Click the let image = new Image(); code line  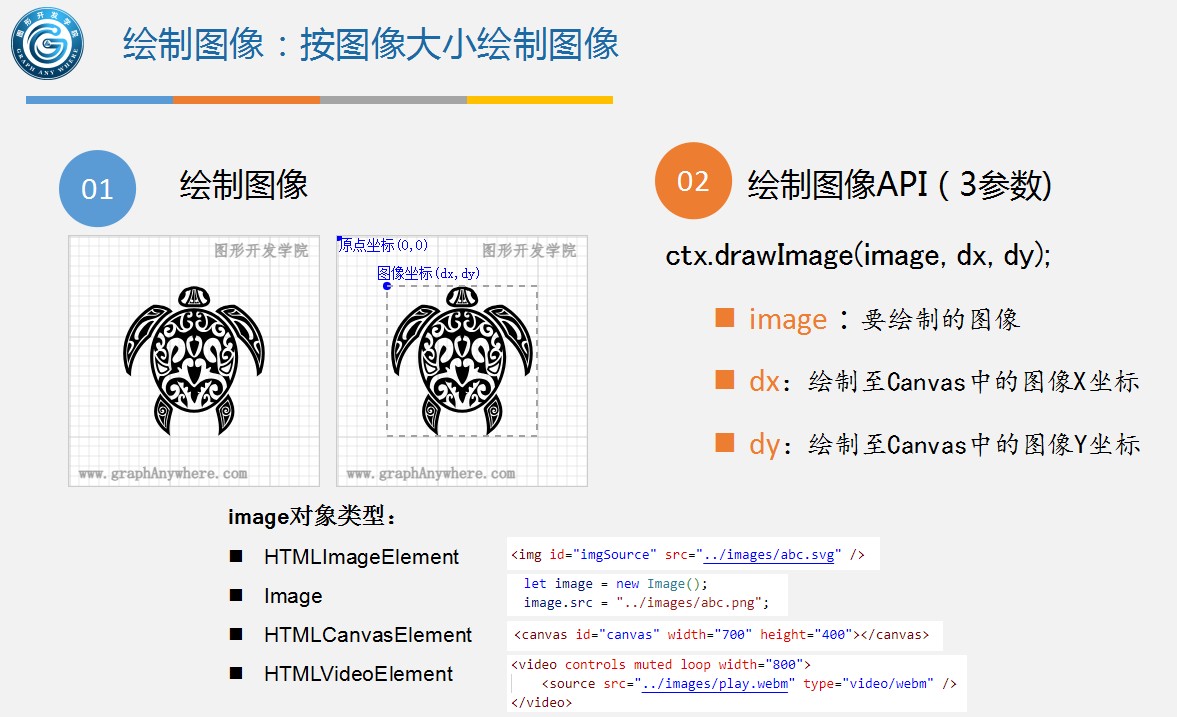click(616, 583)
